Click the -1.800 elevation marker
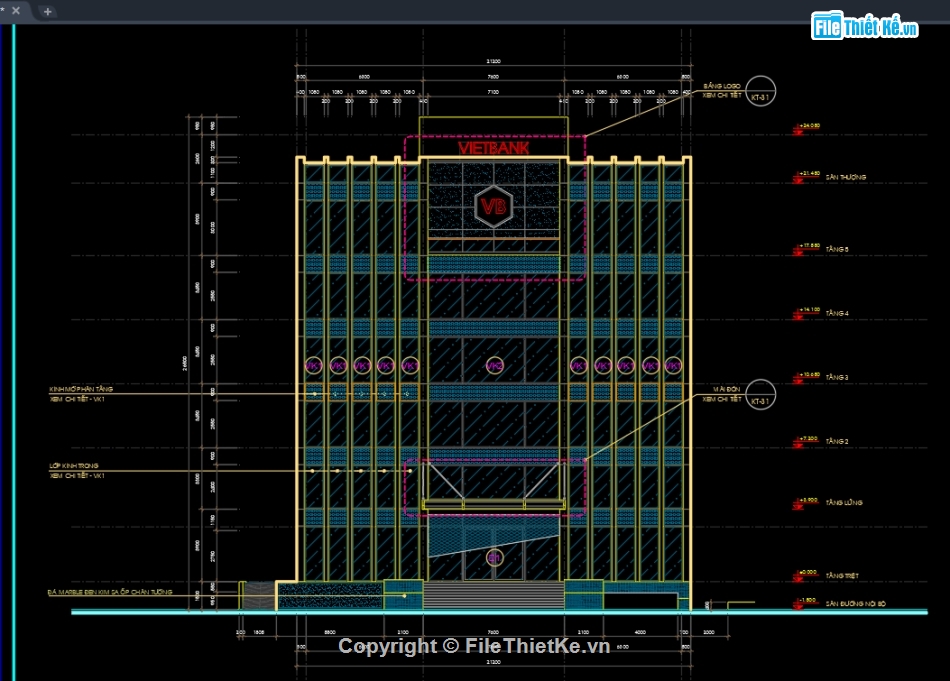This screenshot has height=681, width=950. pyautogui.click(x=806, y=602)
